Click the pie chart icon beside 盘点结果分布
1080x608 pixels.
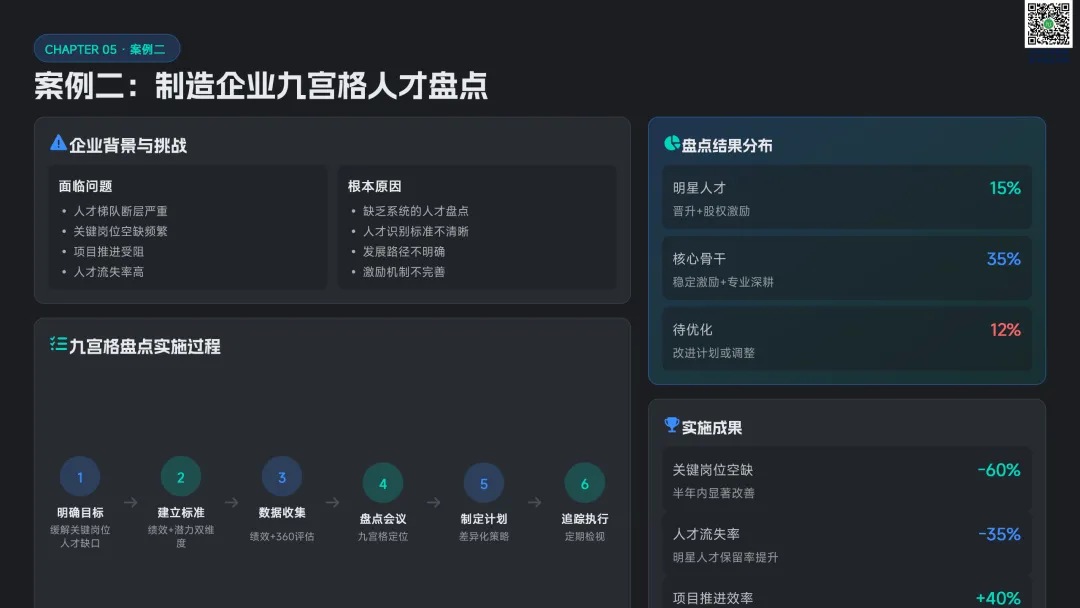[x=672, y=143]
